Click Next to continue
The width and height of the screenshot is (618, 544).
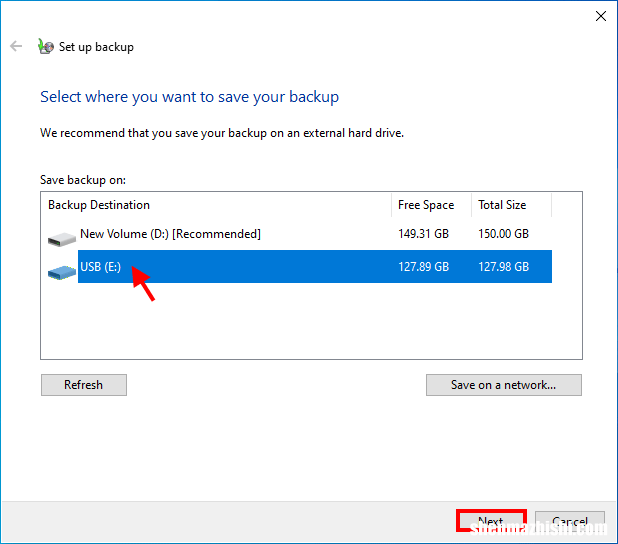(x=491, y=521)
